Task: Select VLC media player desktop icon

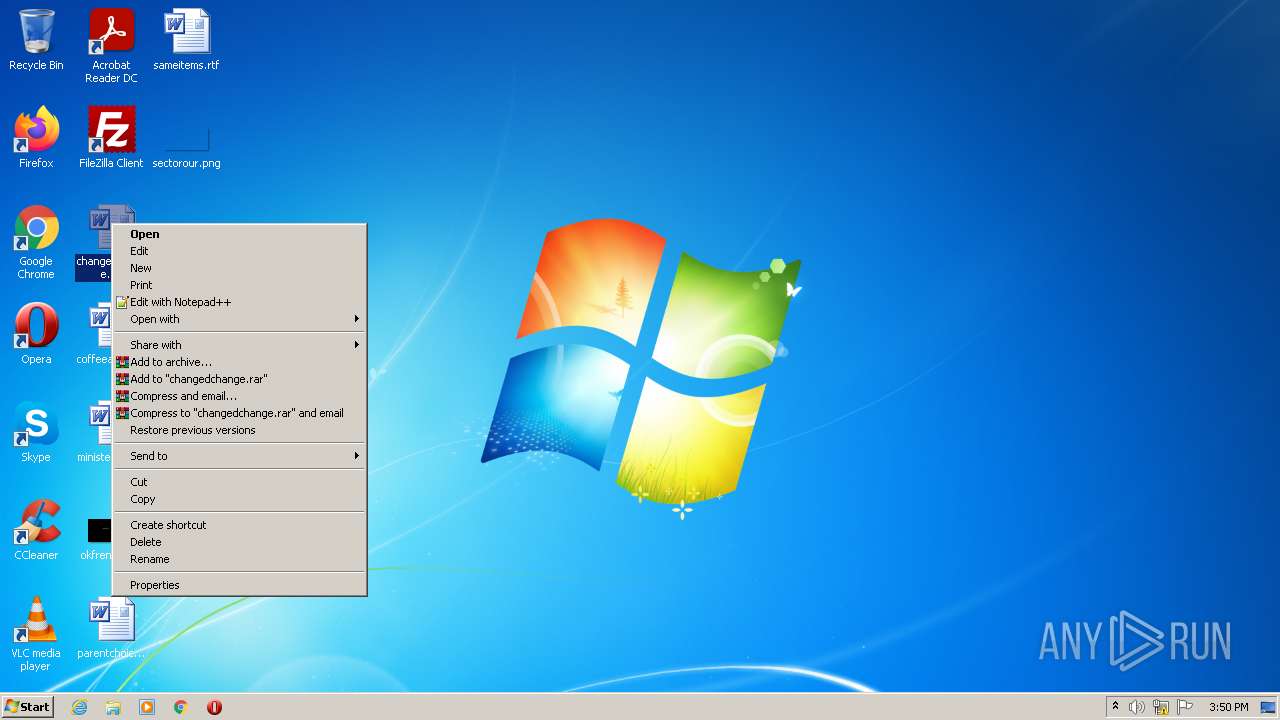Action: point(36,634)
